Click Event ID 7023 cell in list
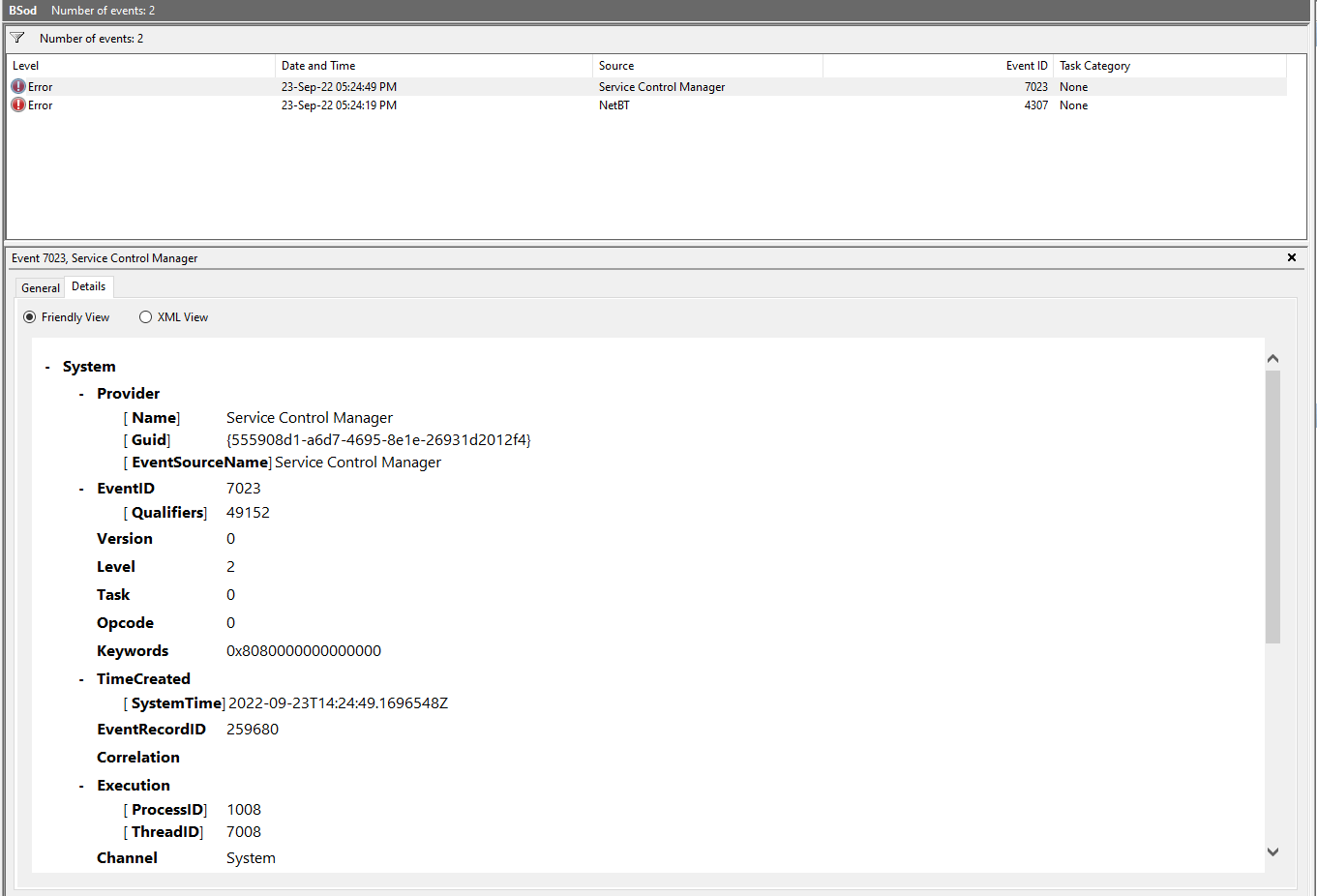Viewport: 1317px width, 896px height. pyautogui.click(x=1035, y=87)
